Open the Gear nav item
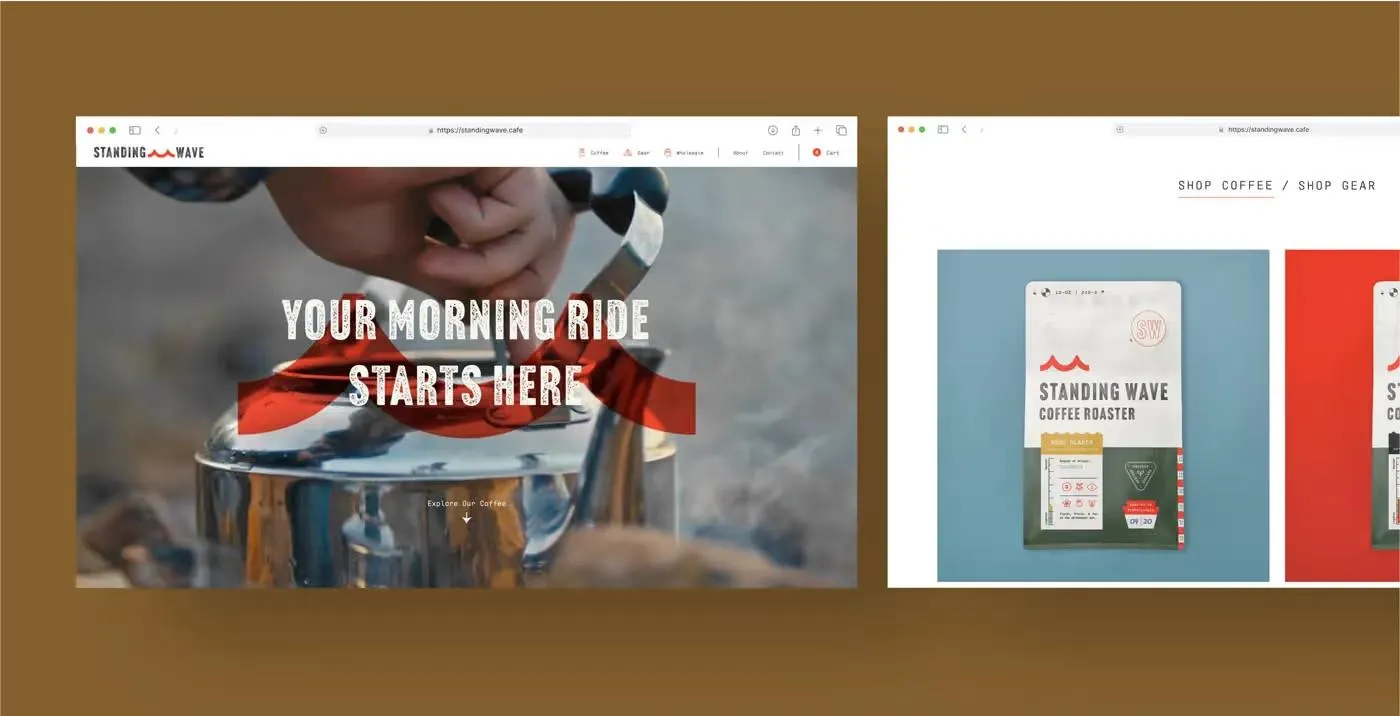1400x716 pixels. click(x=636, y=153)
